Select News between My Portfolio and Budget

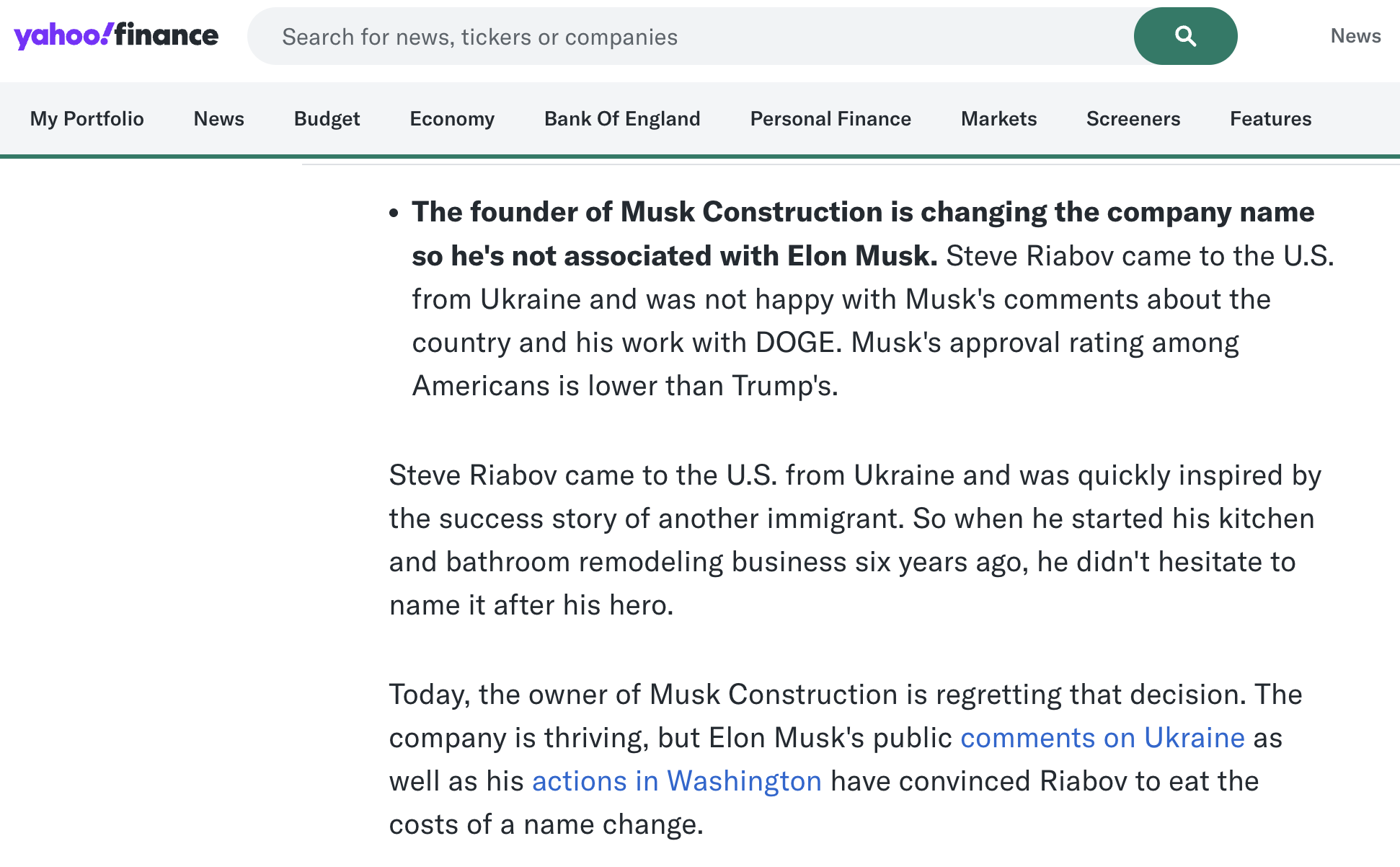[x=219, y=119]
